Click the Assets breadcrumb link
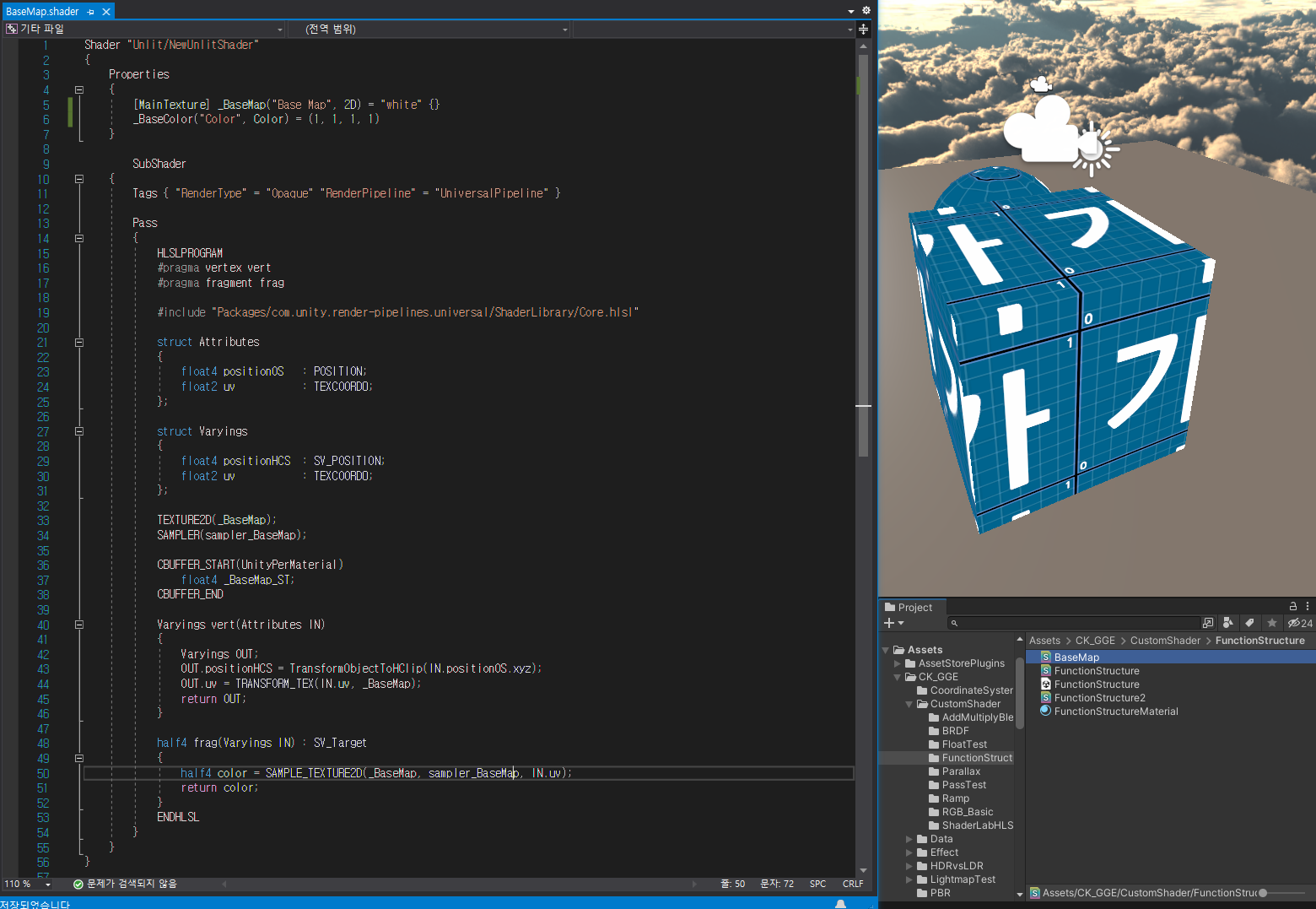 coord(1044,641)
